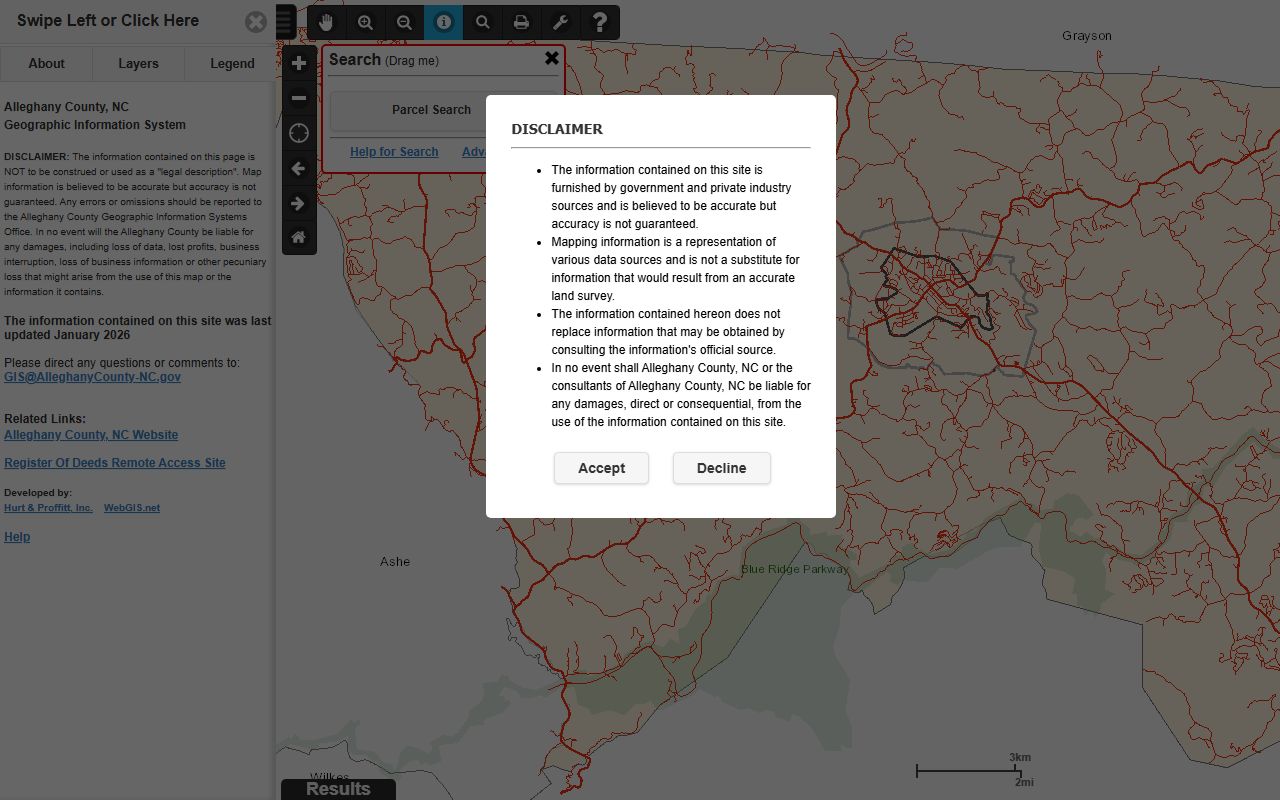The image size is (1280, 800).
Task: Open the Hurt & Proffitt, Inc. link
Action: pos(48,508)
